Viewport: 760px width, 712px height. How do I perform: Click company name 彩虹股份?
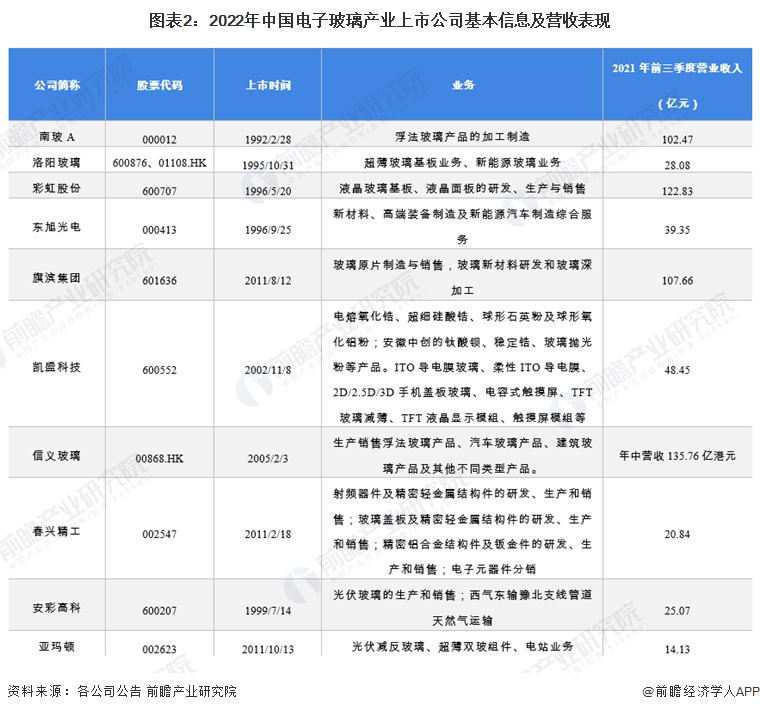[57, 188]
